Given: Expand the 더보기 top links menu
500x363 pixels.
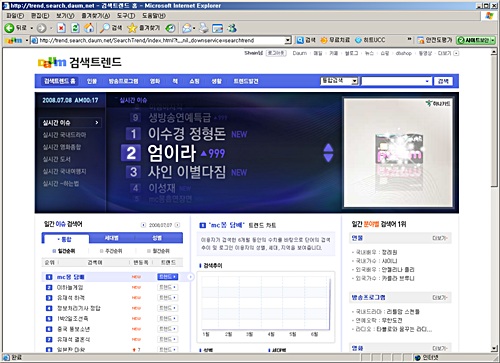Looking at the screenshot, I should click(448, 53).
